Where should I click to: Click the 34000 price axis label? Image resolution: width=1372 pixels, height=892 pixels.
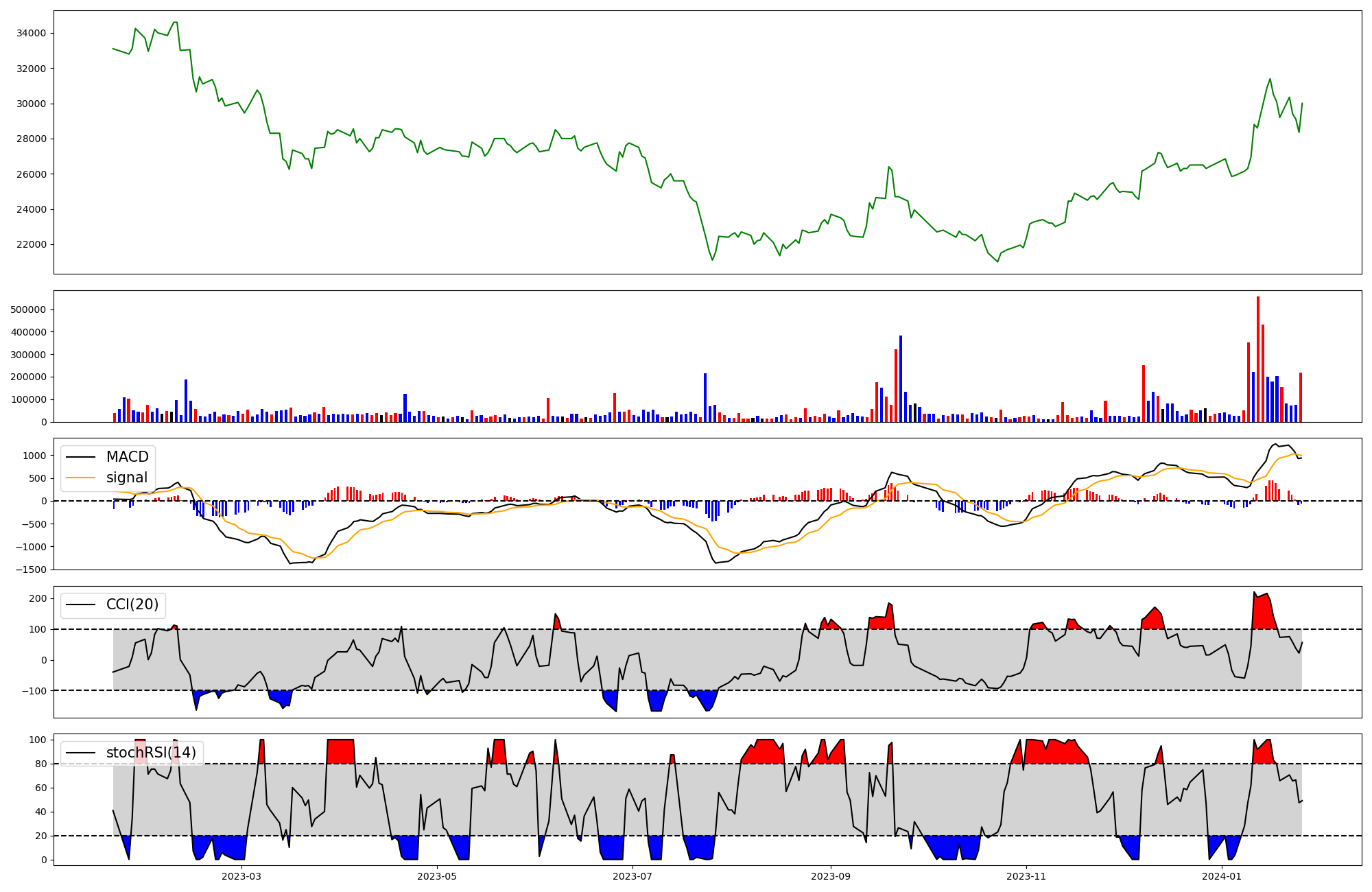[32, 33]
